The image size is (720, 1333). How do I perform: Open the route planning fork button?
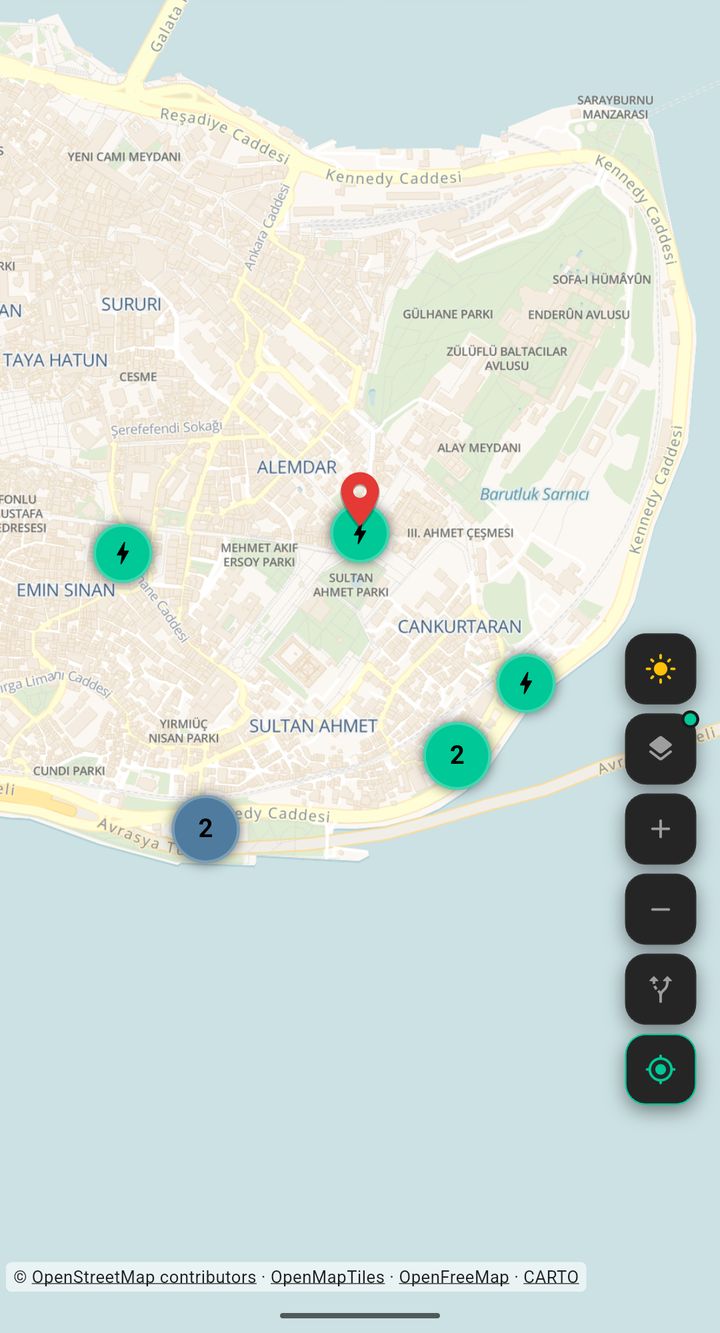pyautogui.click(x=660, y=989)
